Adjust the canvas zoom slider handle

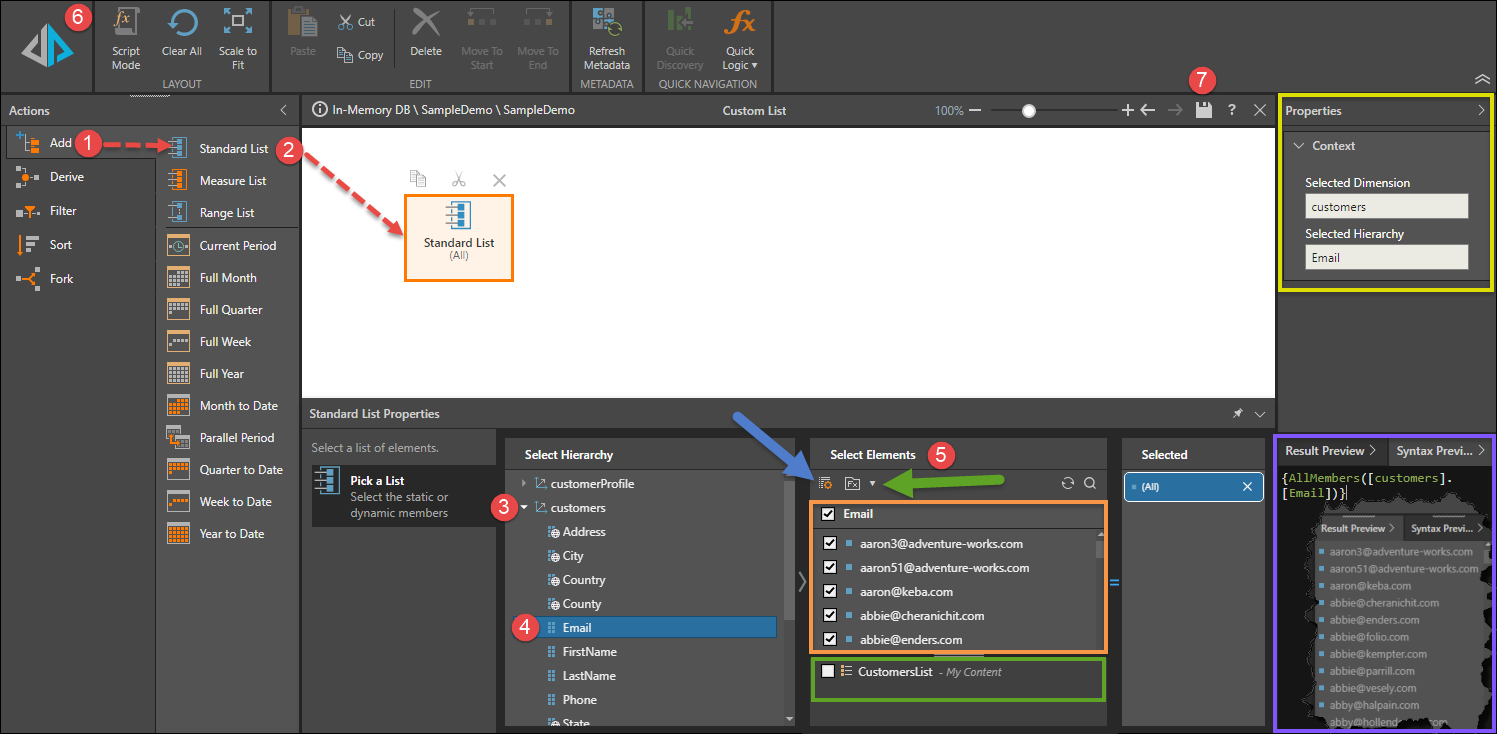1029,111
